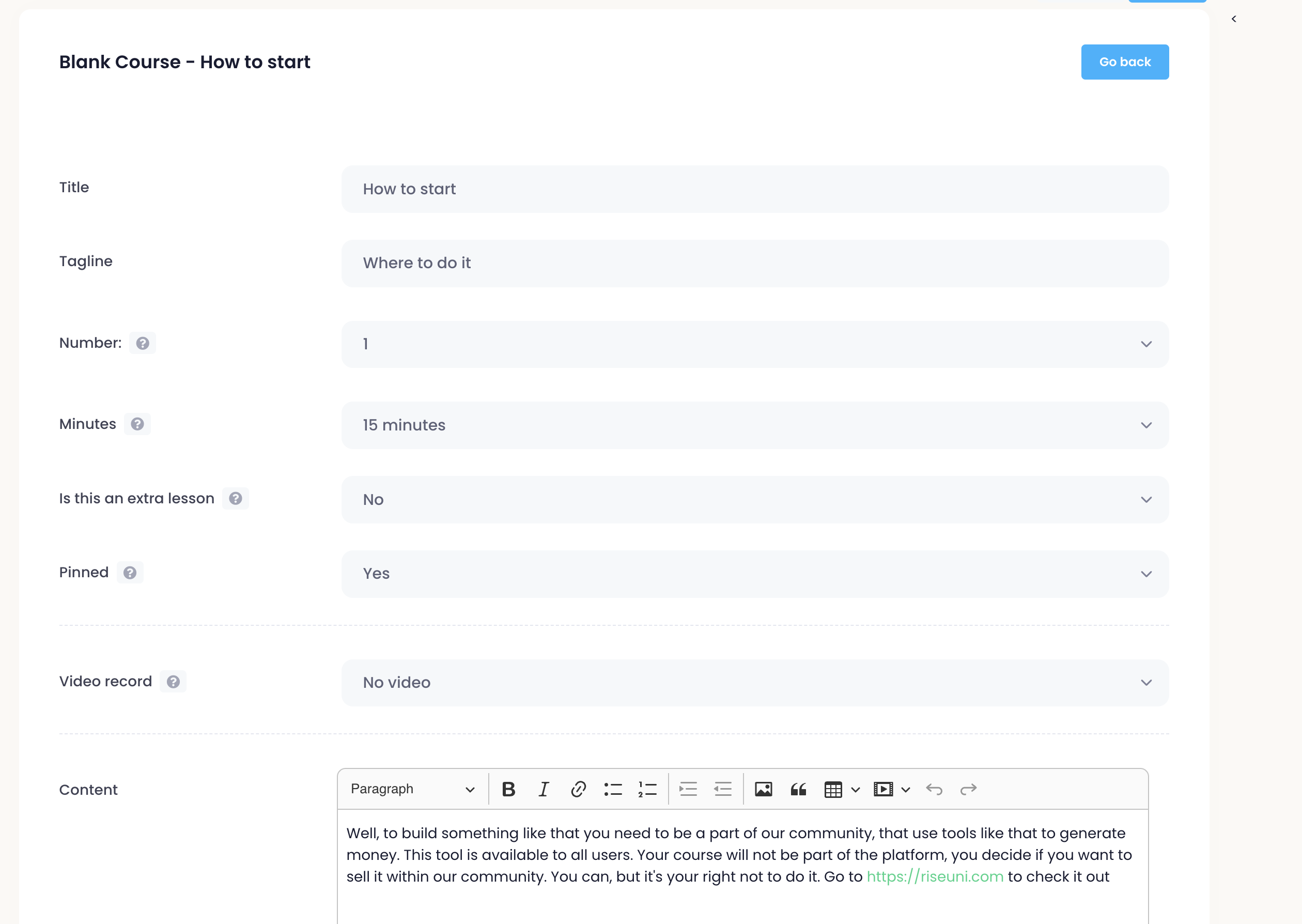Create a bulleted list
The width and height of the screenshot is (1302, 924).
[613, 789]
